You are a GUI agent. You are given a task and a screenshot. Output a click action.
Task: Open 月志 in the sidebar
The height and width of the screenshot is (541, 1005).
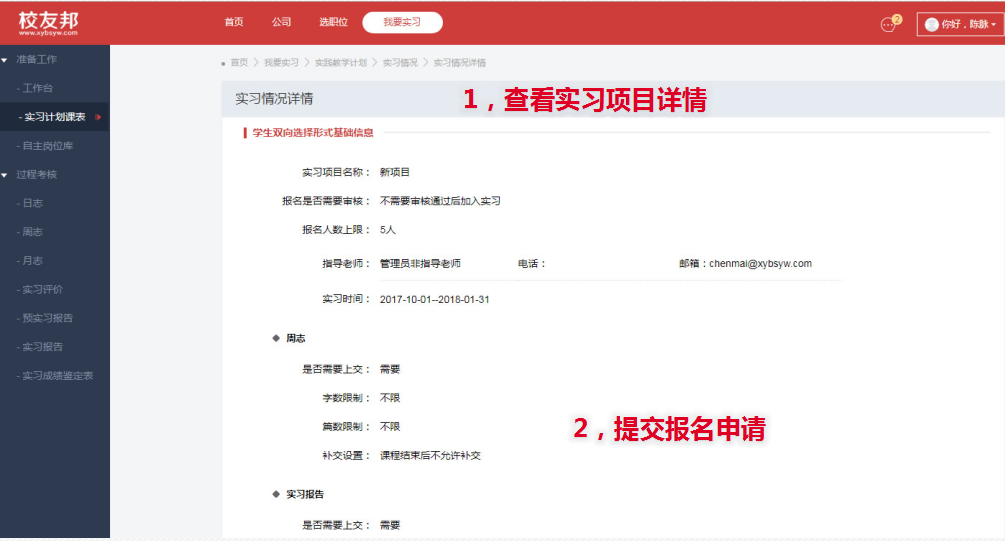click(x=32, y=261)
